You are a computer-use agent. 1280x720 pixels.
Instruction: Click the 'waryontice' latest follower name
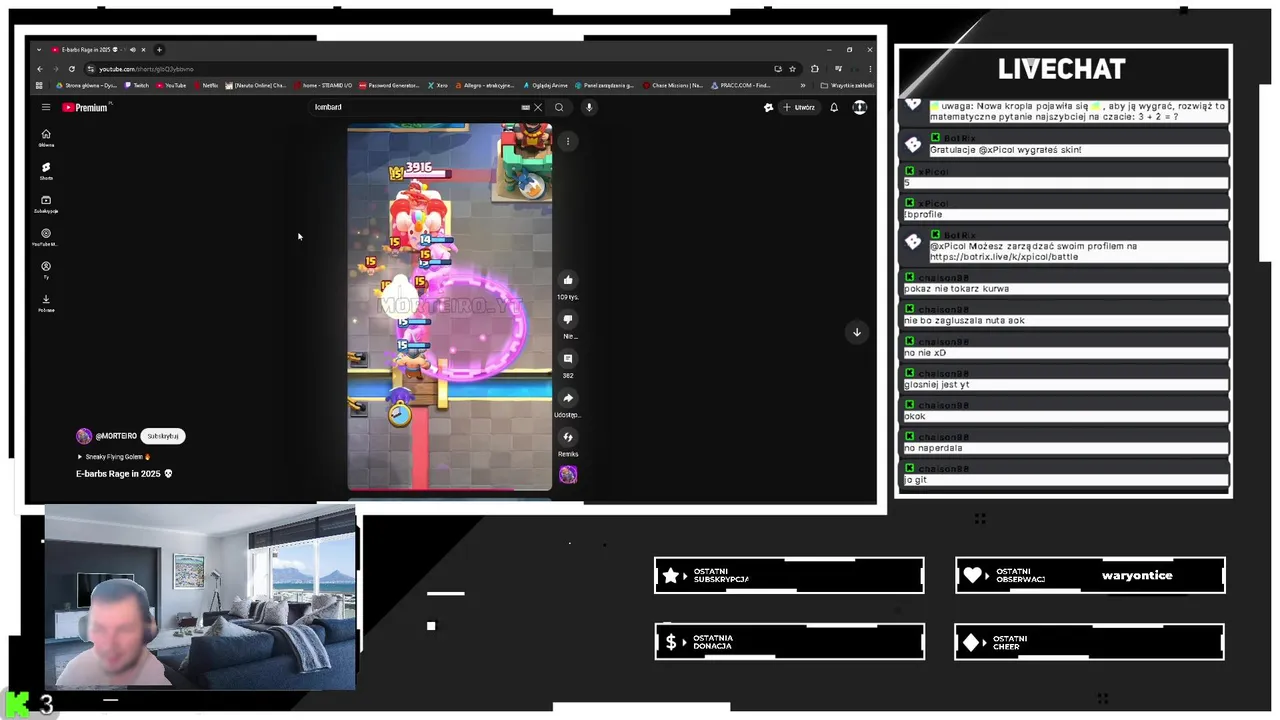point(1137,575)
